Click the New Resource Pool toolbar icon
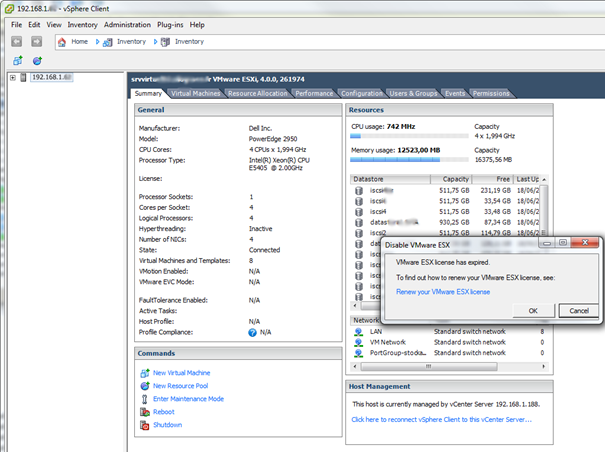Image resolution: width=605 pixels, height=452 pixels. point(37,61)
